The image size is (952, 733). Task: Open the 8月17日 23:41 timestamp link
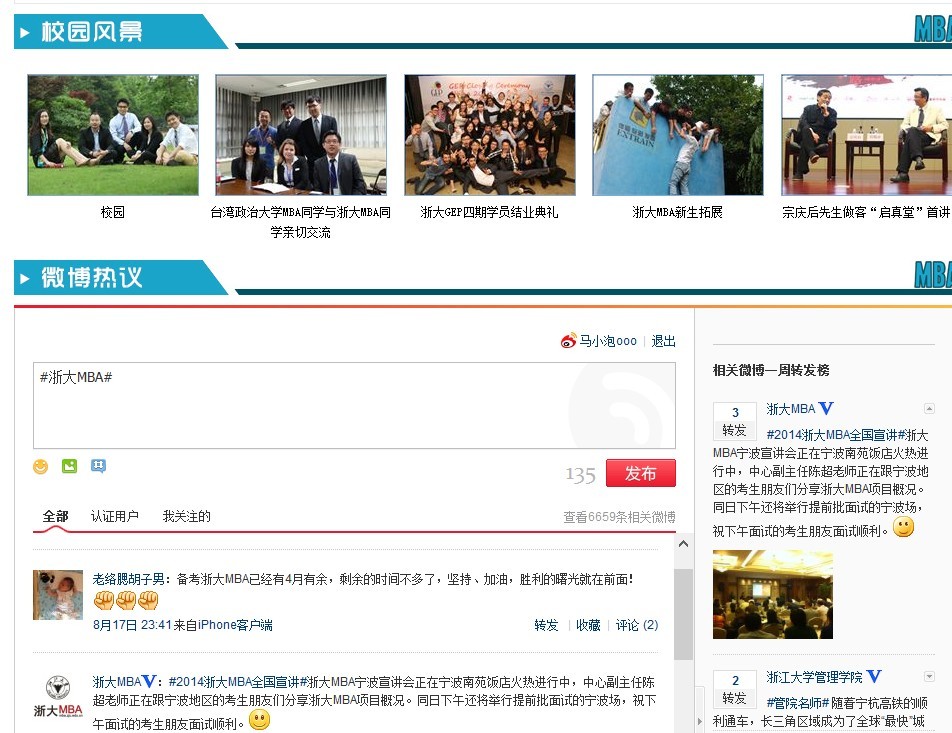click(132, 625)
